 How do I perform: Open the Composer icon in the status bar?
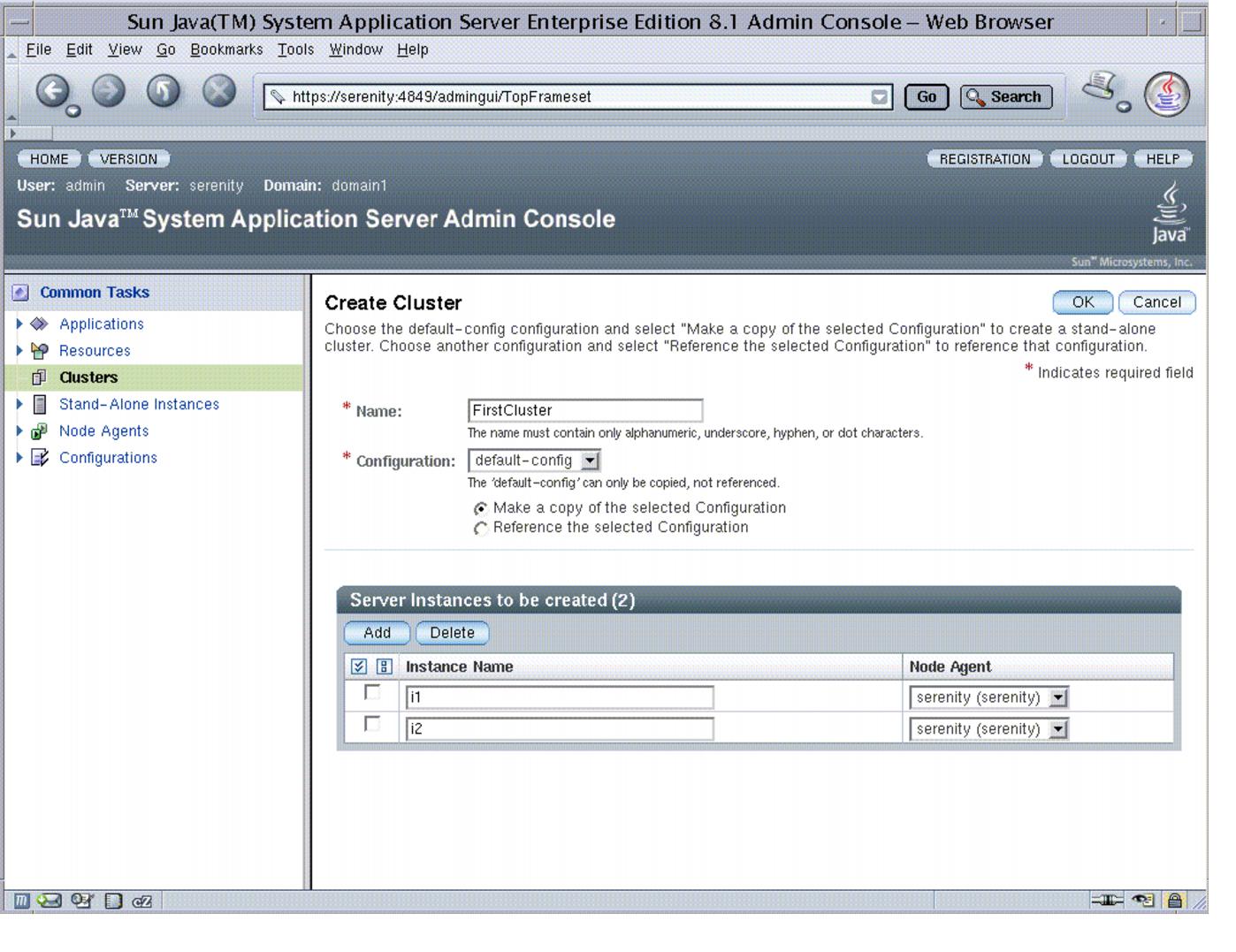[x=82, y=901]
